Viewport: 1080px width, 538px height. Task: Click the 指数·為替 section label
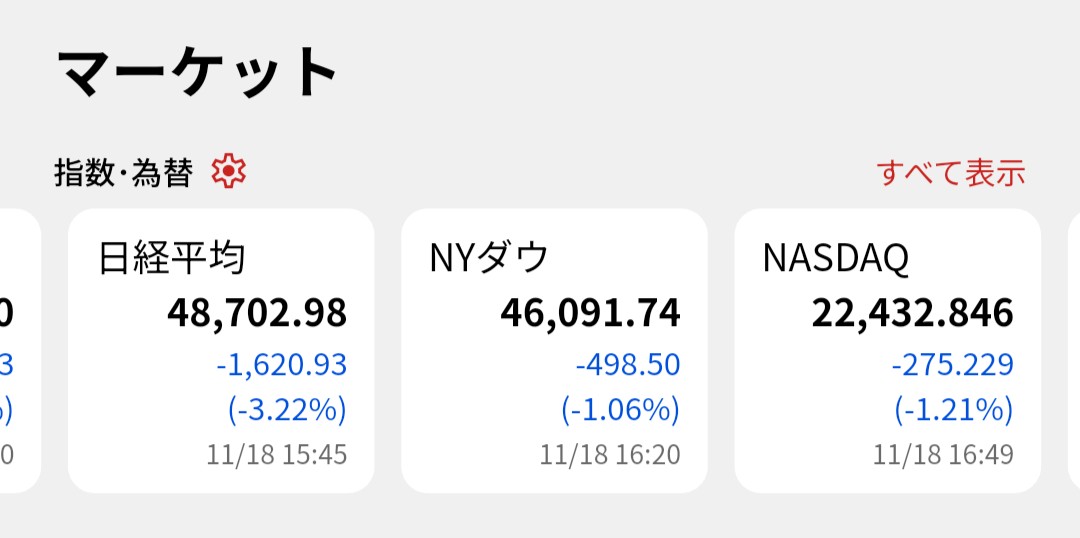point(123,173)
